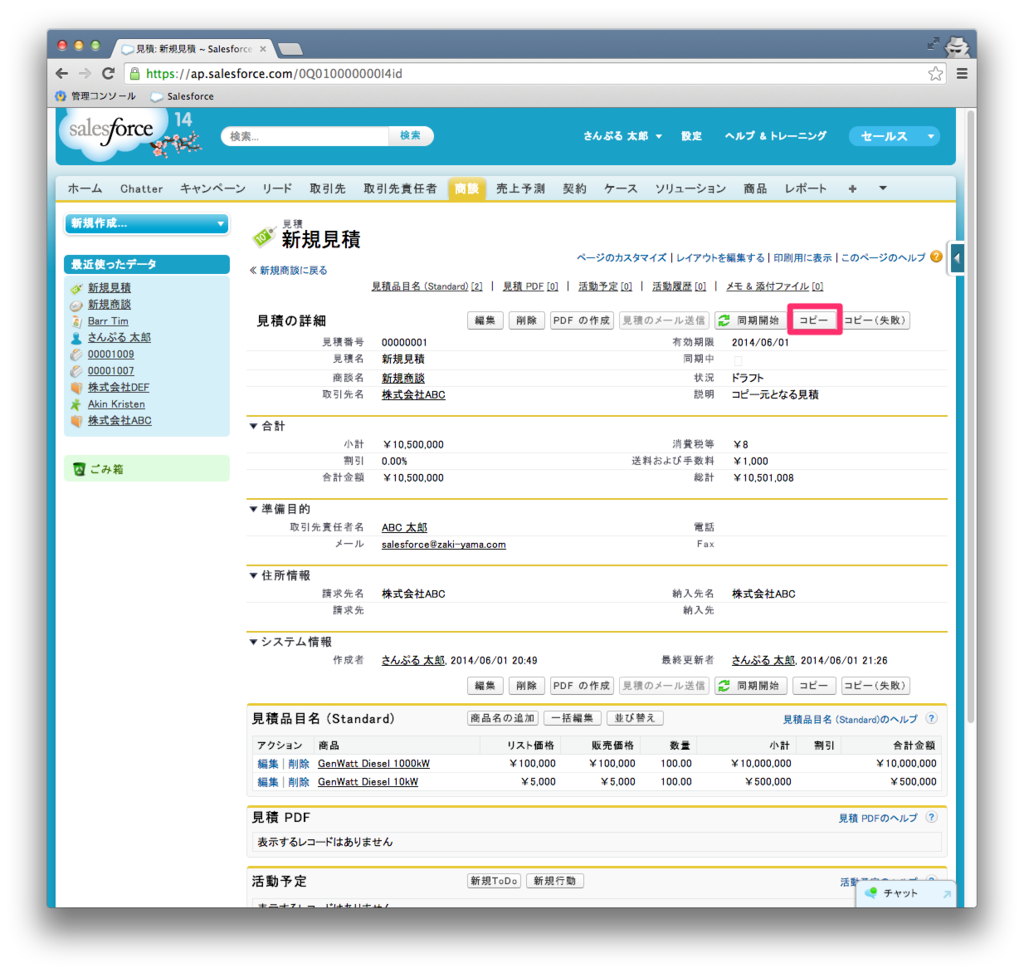
Task: Open the 株式会社ABC 取引先名 link
Action: coord(413,395)
